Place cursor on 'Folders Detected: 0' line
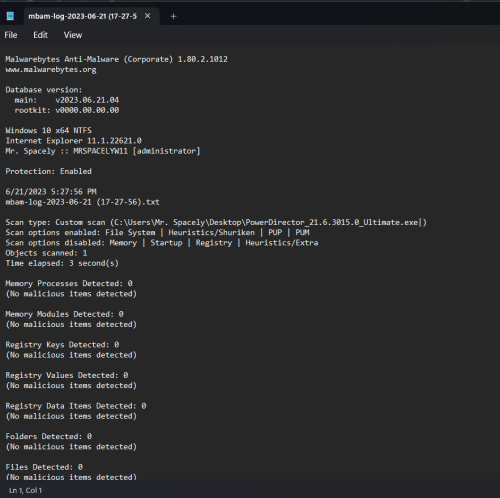The width and height of the screenshot is (500, 498). coord(49,436)
